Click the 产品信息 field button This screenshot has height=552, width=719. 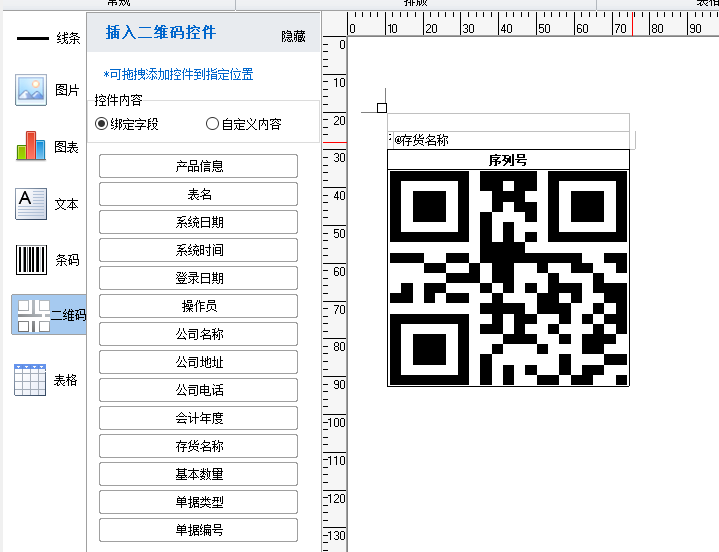199,166
